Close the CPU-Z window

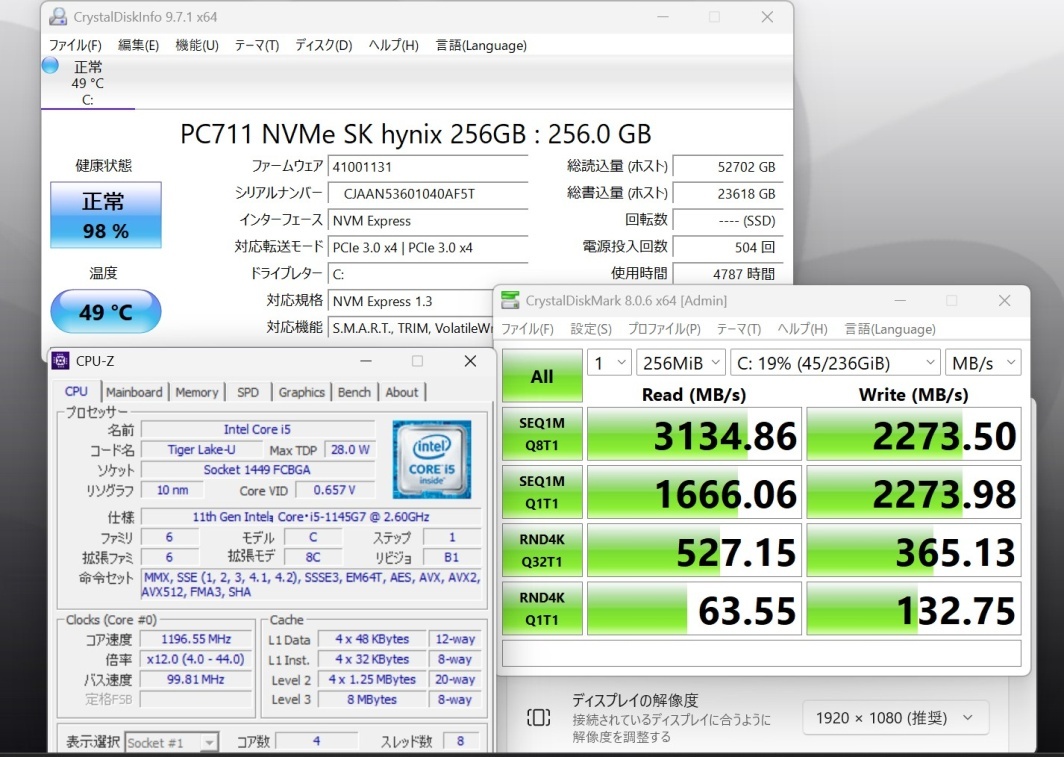[x=470, y=361]
